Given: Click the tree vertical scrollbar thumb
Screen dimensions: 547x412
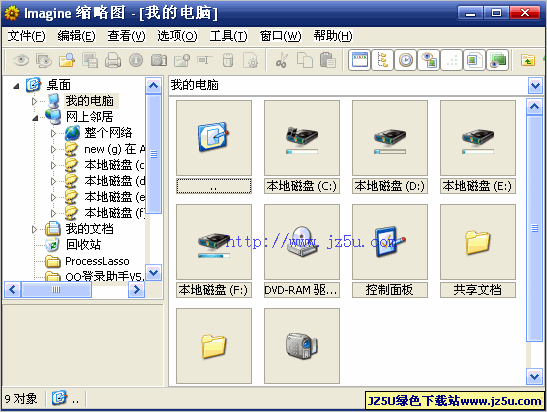Looking at the screenshot, I should [153, 154].
